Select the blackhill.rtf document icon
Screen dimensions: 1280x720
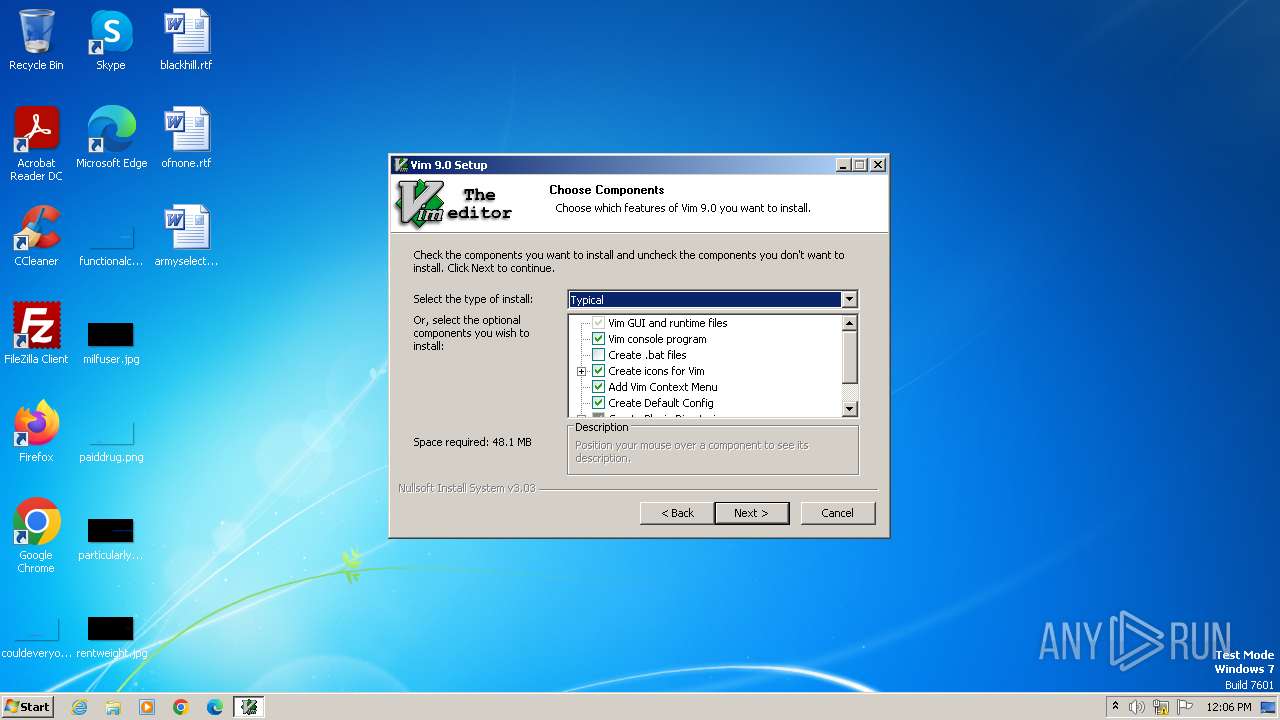point(186,40)
